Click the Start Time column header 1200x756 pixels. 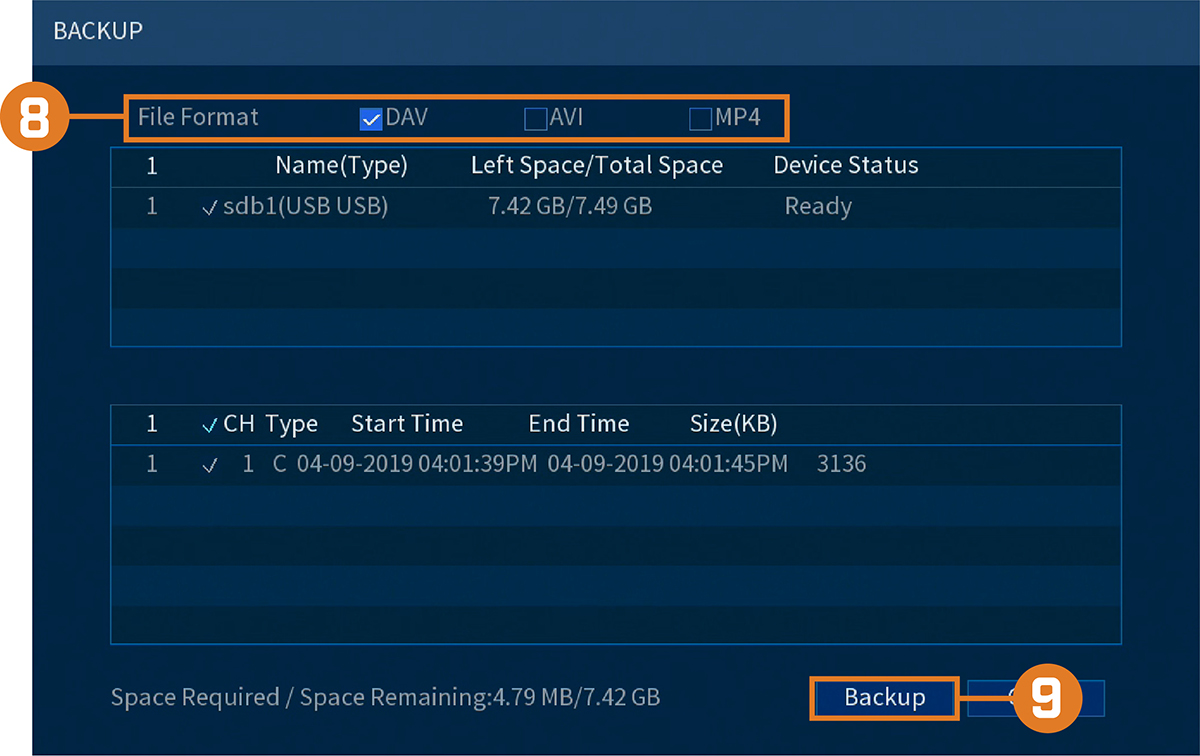(x=407, y=424)
